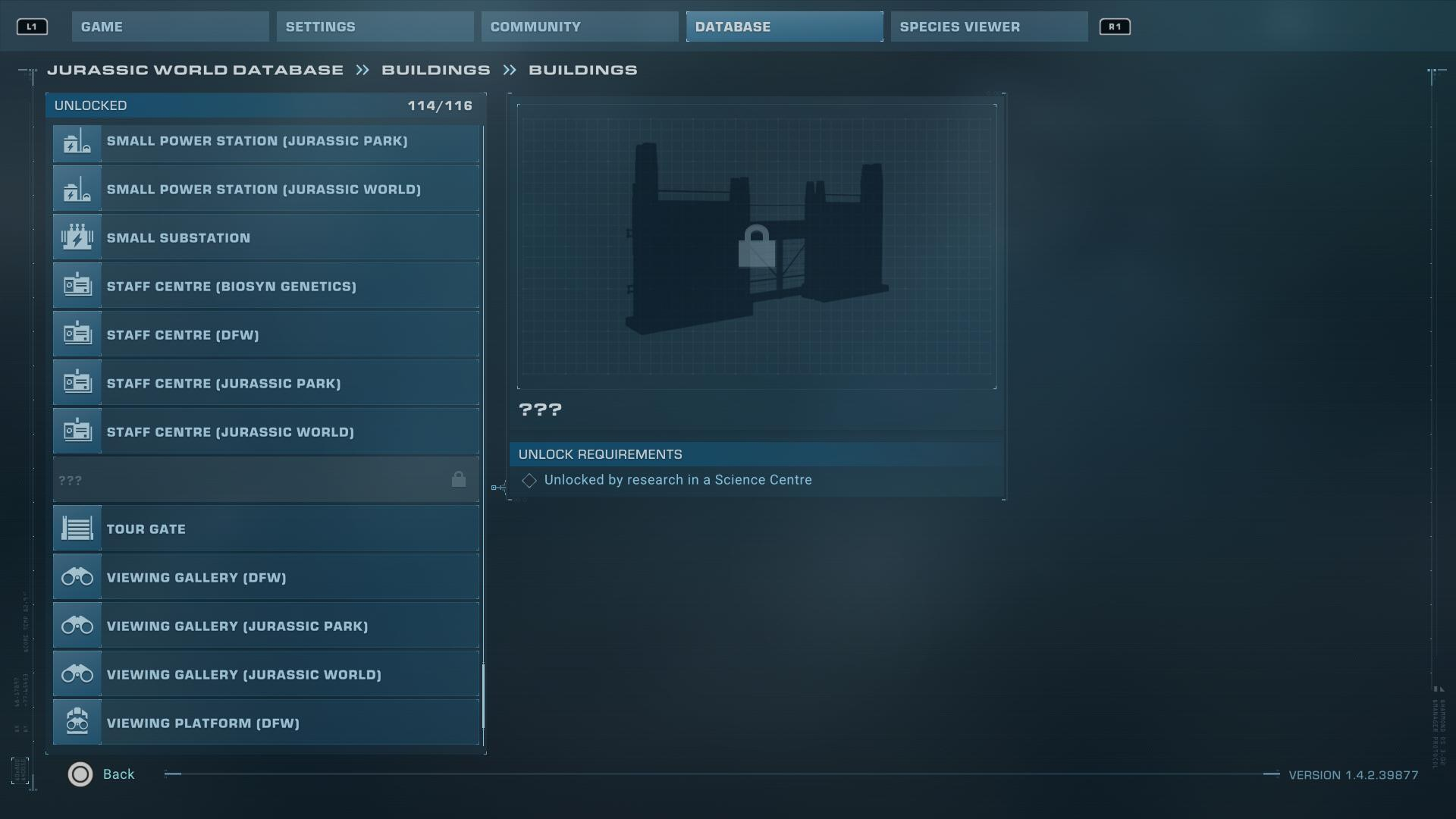Select Staff Centre (Biosyn Genetics) entry

[x=266, y=287]
